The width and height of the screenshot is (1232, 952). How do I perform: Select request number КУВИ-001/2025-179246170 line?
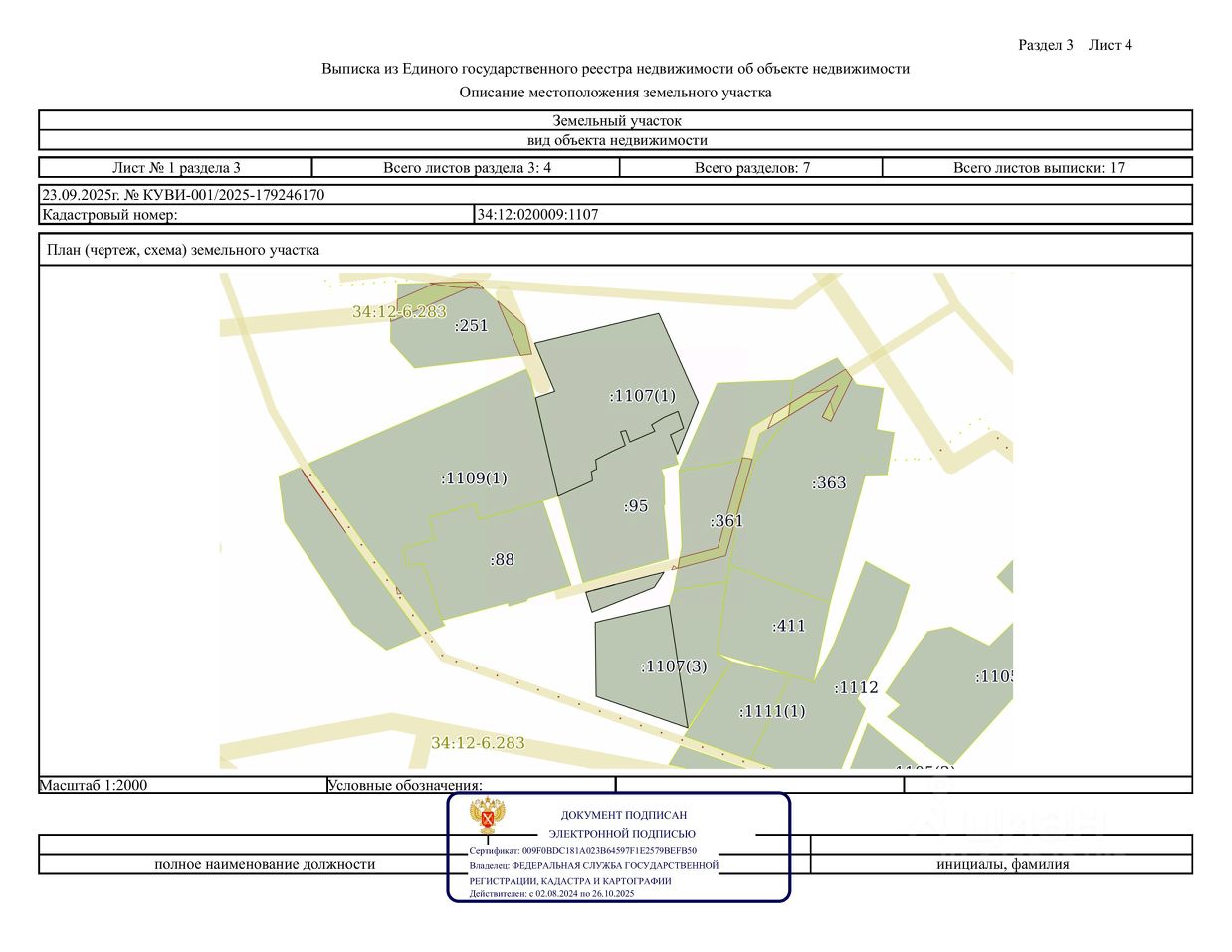point(183,195)
